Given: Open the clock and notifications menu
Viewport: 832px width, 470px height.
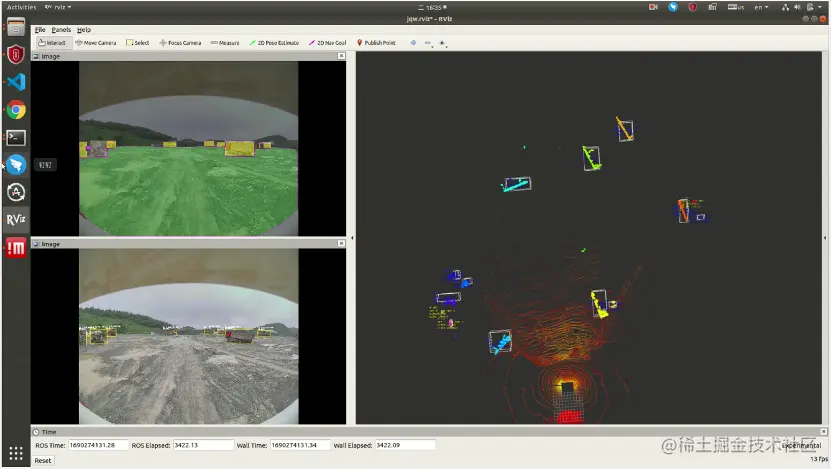Looking at the screenshot, I should [432, 7].
